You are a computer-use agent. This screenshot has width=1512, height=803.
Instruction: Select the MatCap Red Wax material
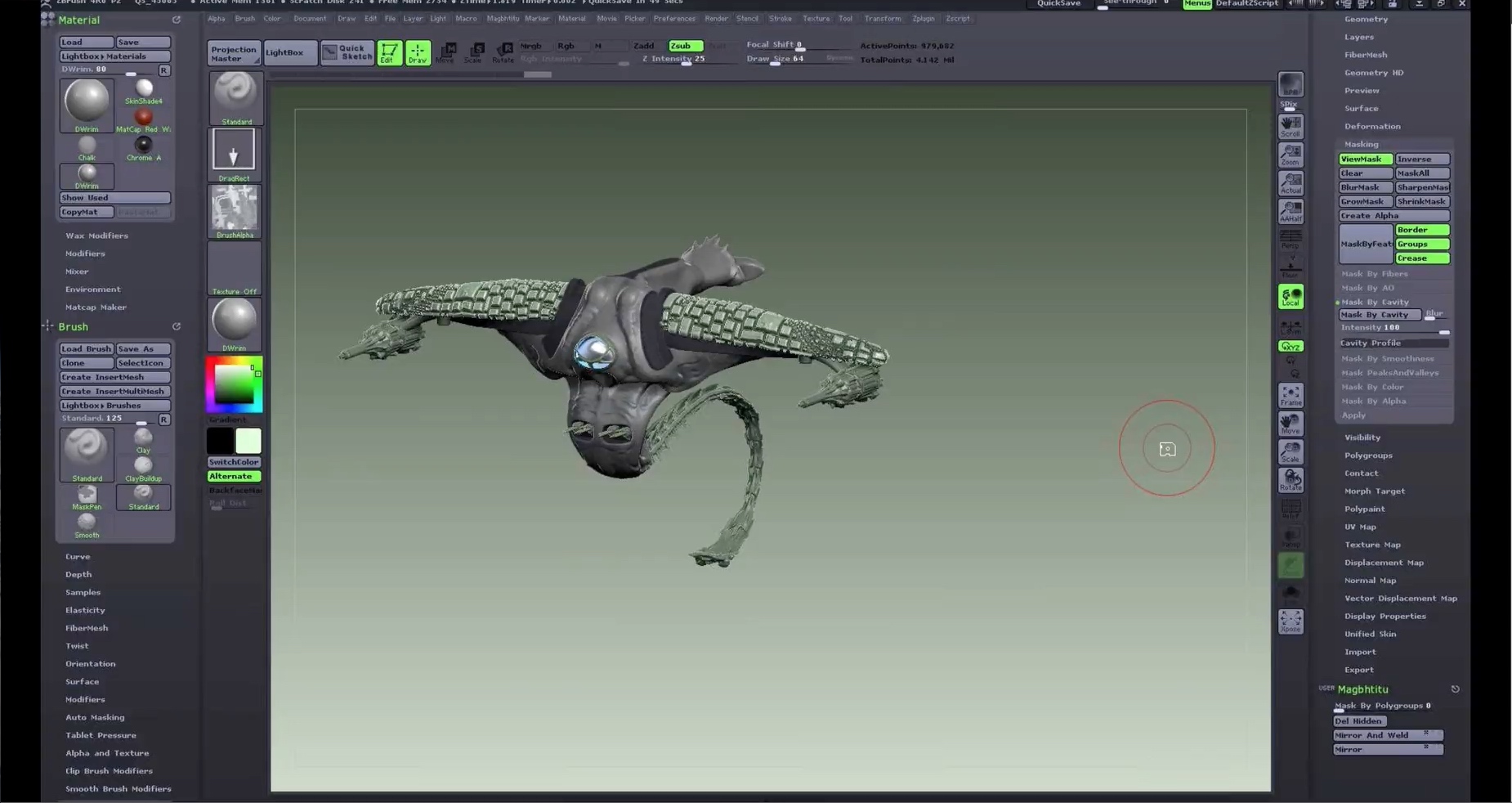click(144, 120)
